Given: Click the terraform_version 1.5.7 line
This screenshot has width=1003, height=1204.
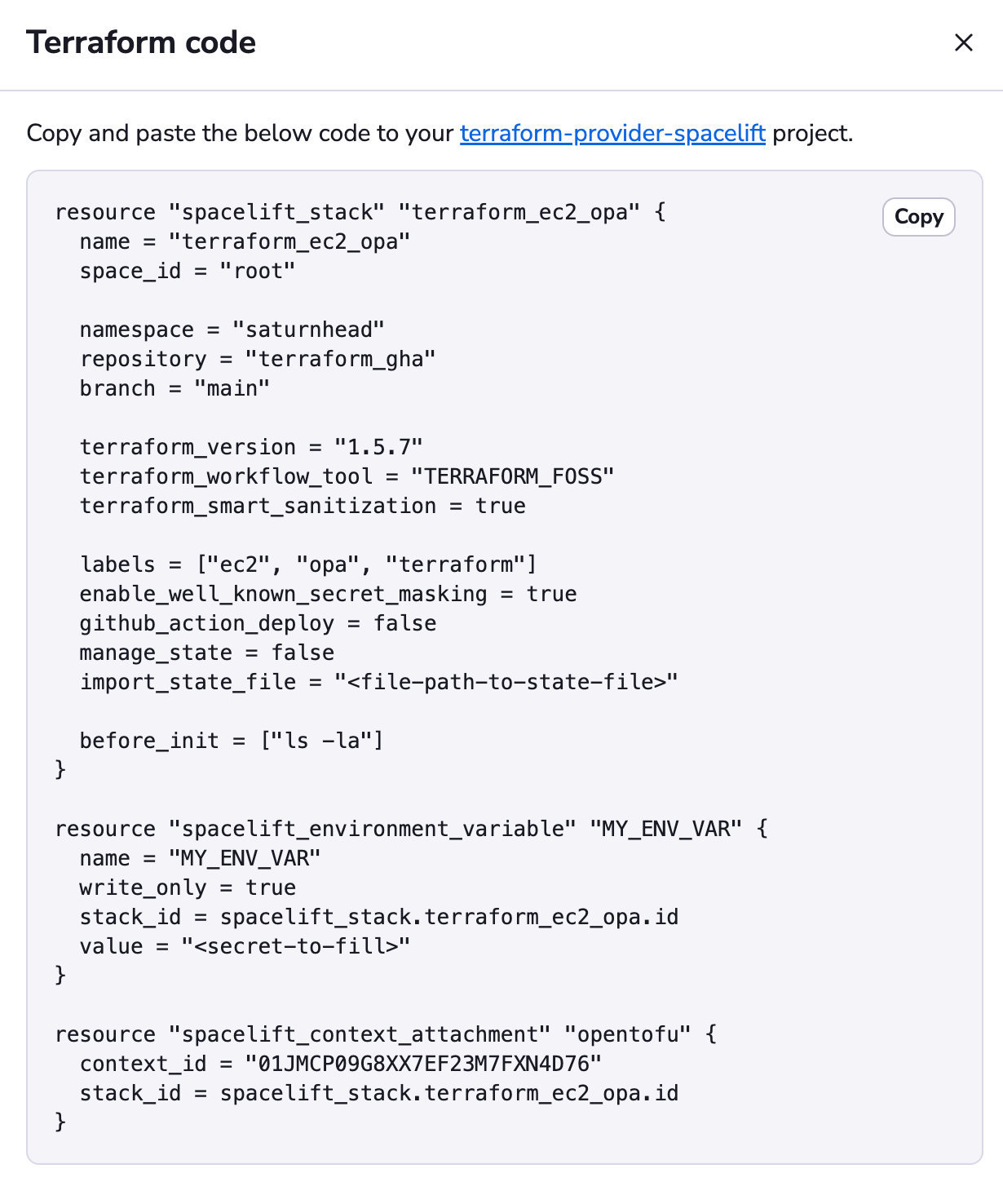Looking at the screenshot, I should pyautogui.click(x=251, y=447).
